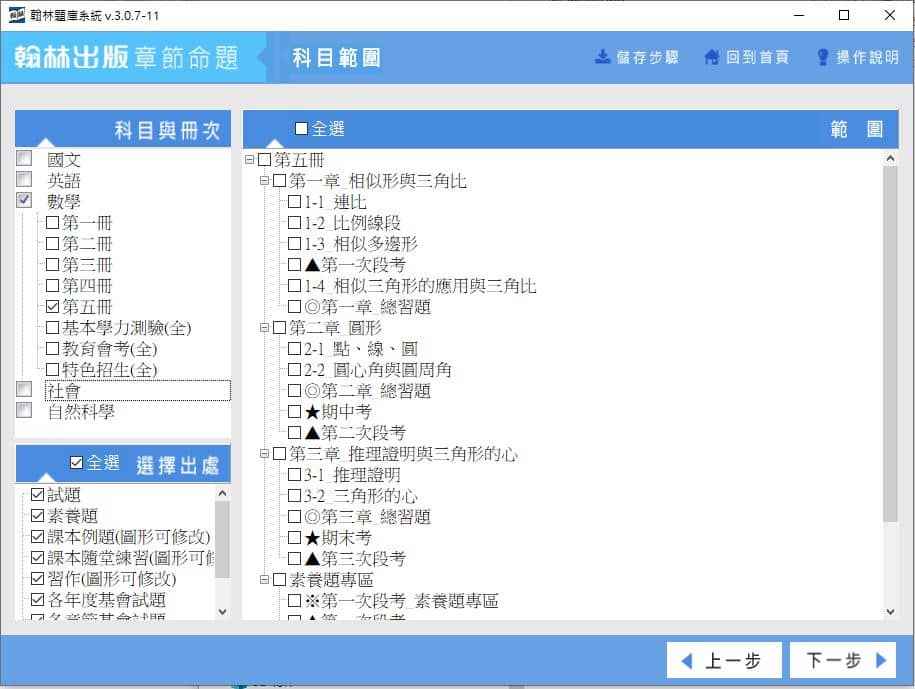Collapse the 第一章 相似形與三角比 node
The height and width of the screenshot is (689, 915).
(264, 181)
